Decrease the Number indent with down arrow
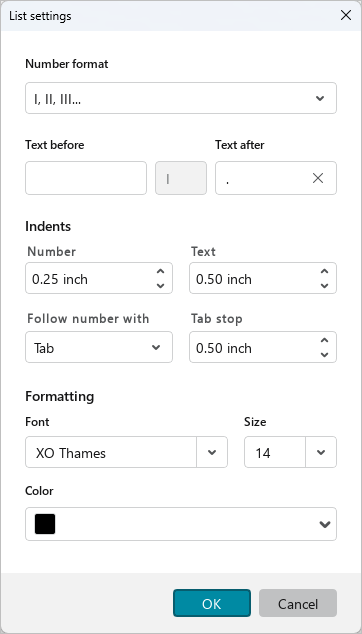 click(161, 285)
